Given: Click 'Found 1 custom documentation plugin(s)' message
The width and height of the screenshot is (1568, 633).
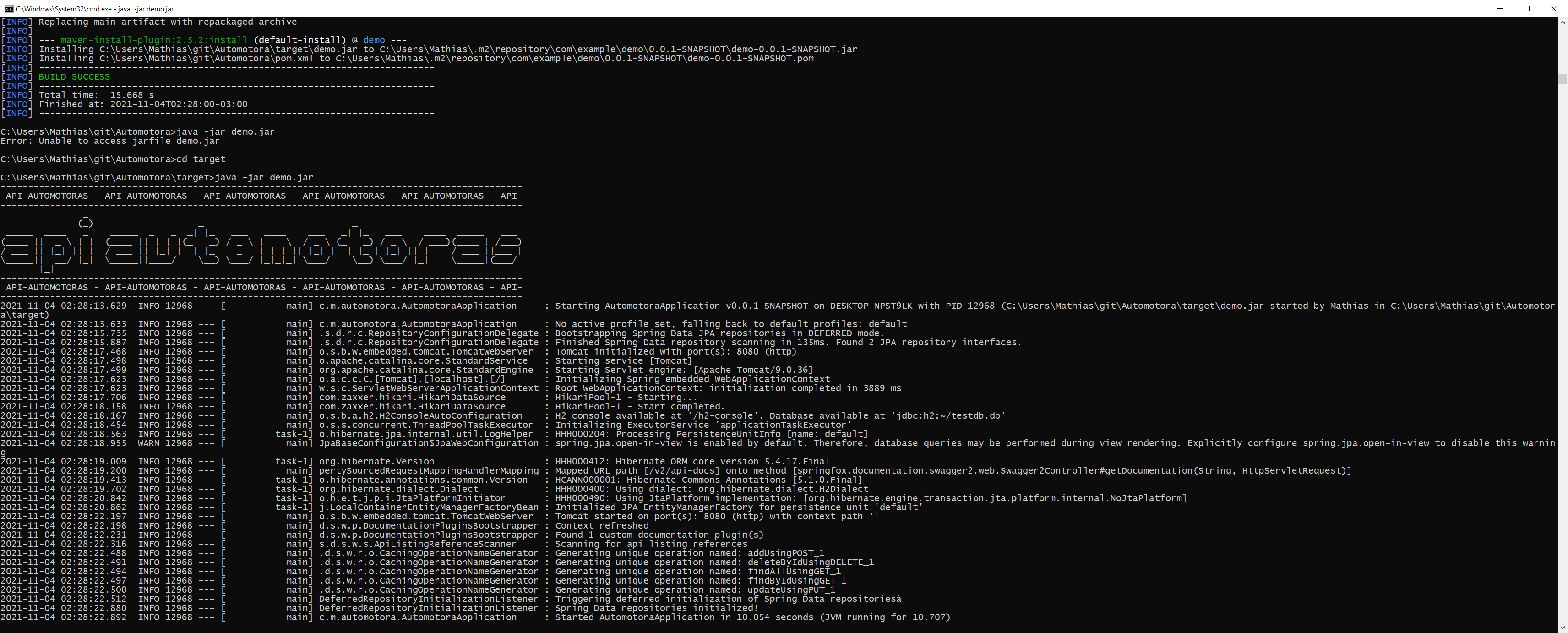Looking at the screenshot, I should click(659, 535).
